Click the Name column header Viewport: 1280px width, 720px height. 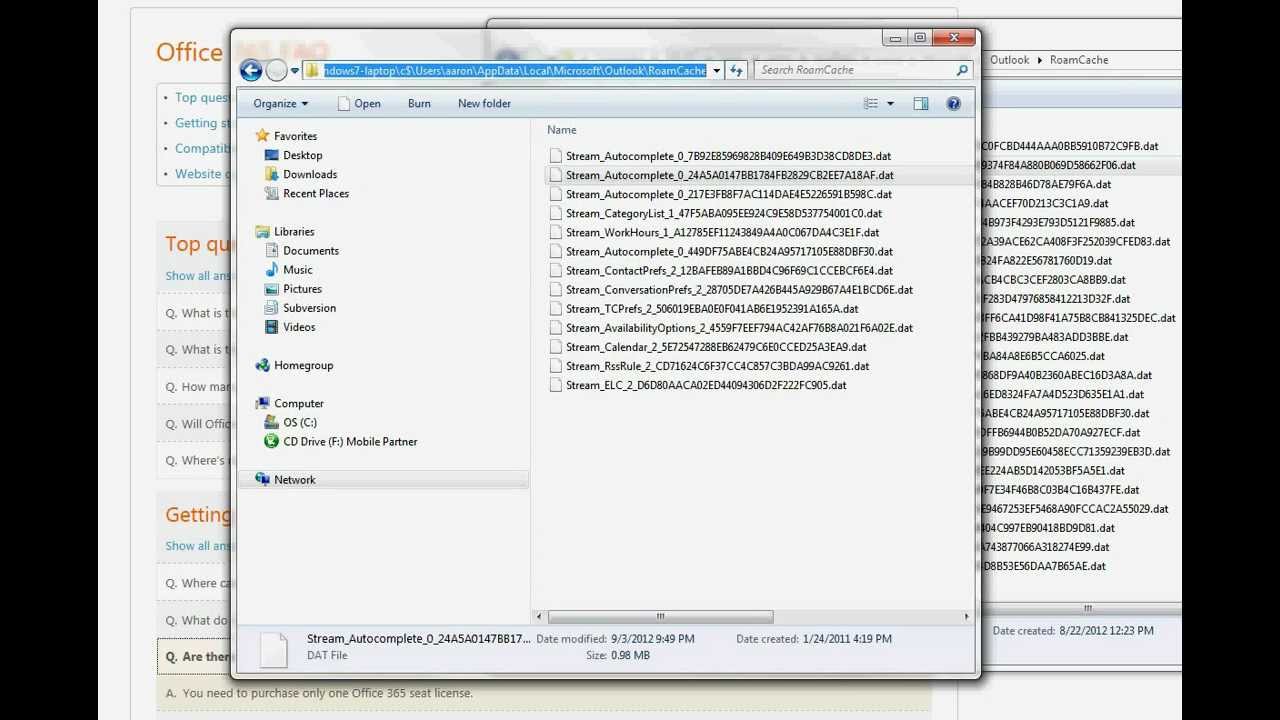coord(562,129)
